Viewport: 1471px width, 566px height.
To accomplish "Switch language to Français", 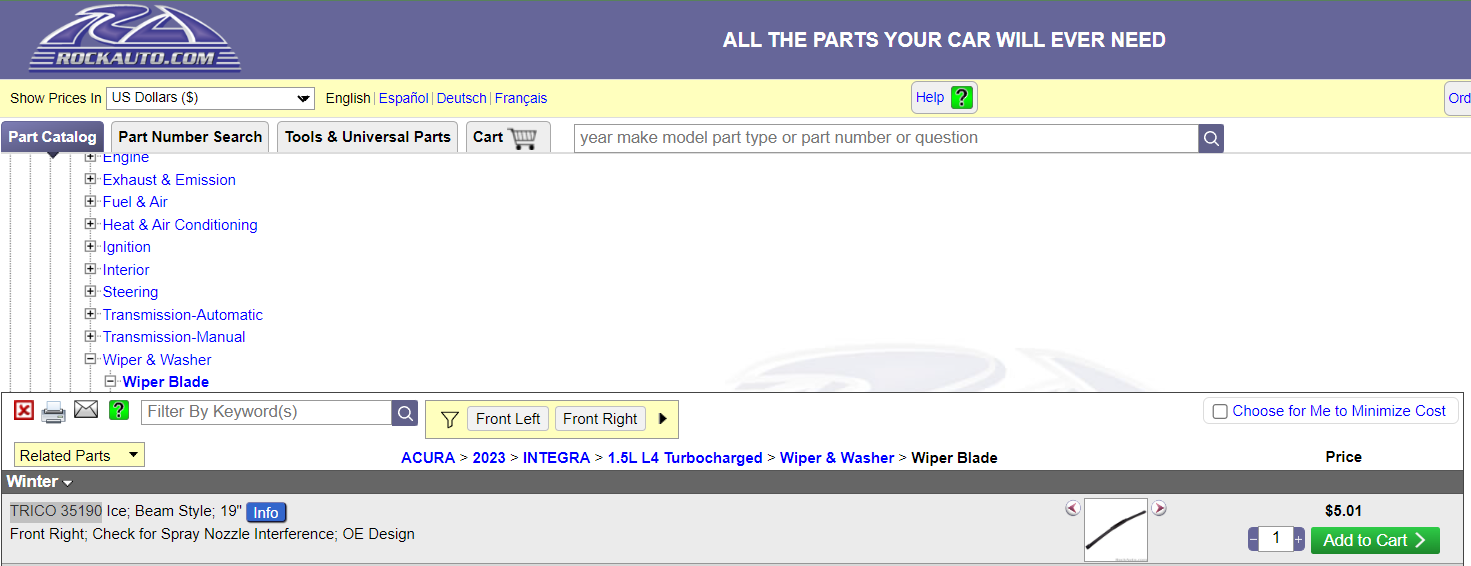I will pyautogui.click(x=521, y=98).
